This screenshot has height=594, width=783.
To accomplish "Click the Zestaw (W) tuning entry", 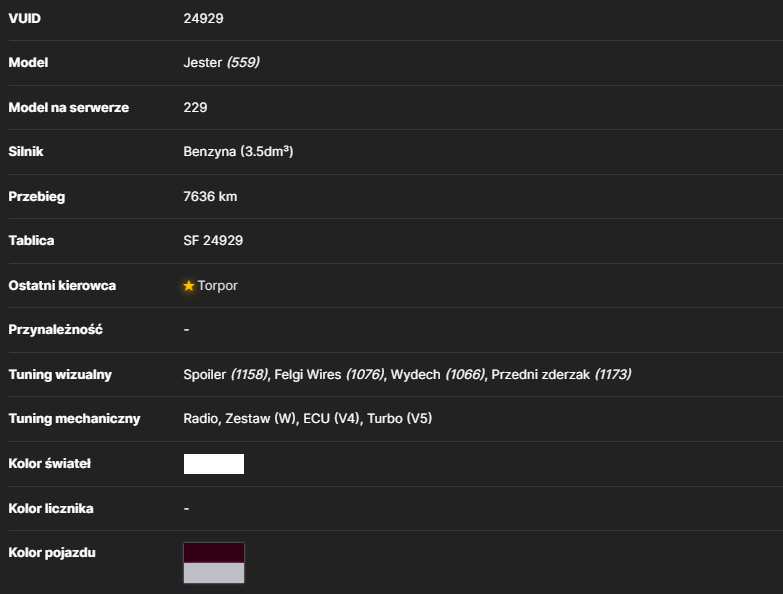I will [x=261, y=418].
